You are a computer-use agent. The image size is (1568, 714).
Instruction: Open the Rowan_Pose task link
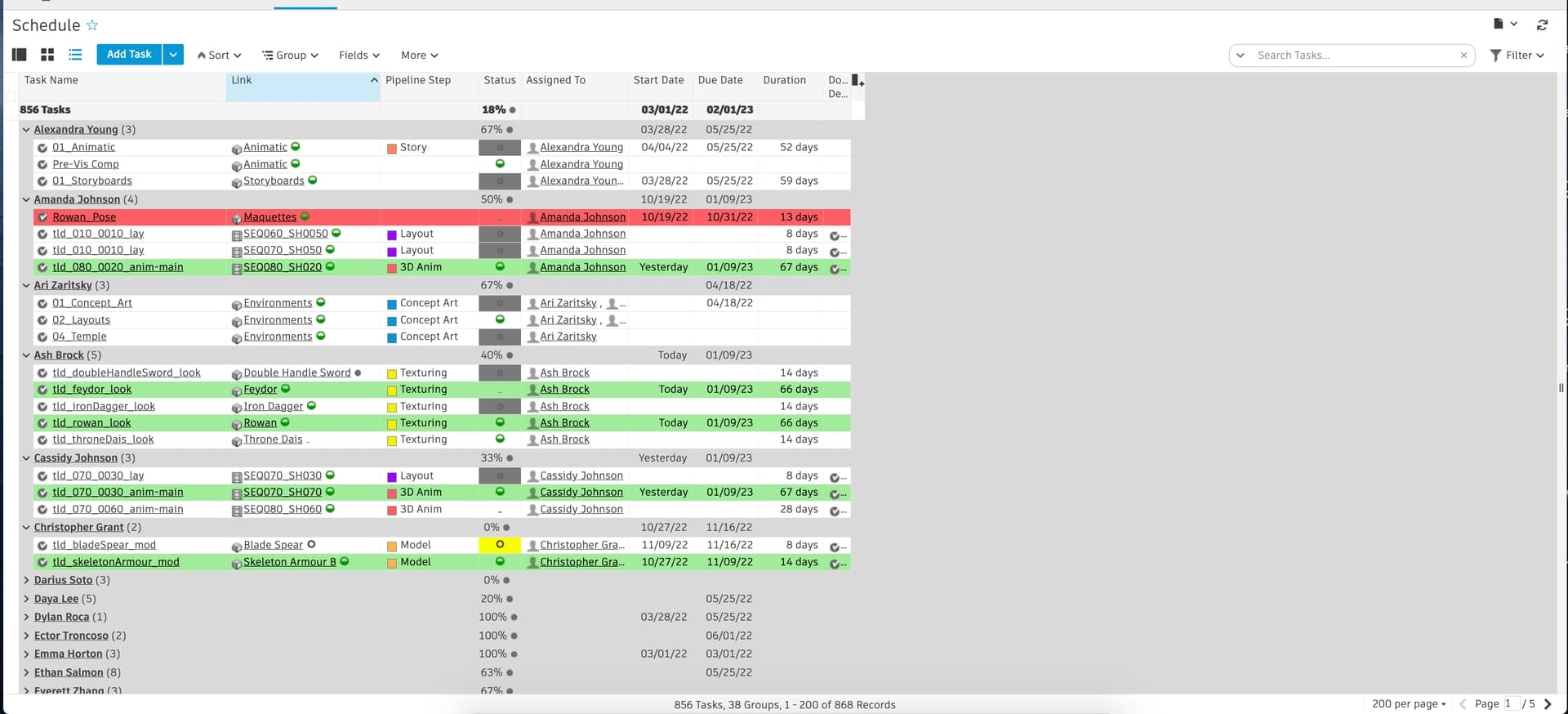(84, 217)
